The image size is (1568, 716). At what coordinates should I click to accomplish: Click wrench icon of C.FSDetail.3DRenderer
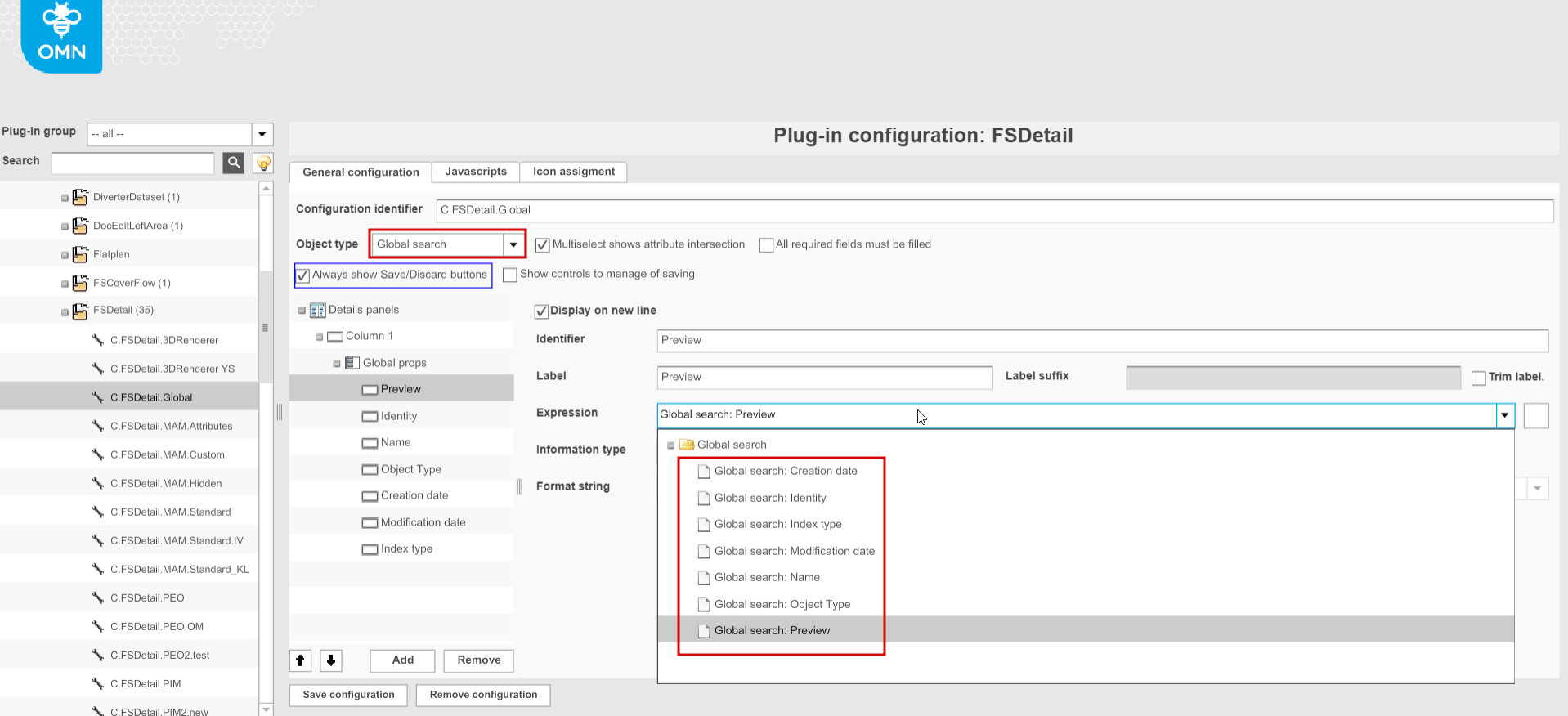point(97,340)
